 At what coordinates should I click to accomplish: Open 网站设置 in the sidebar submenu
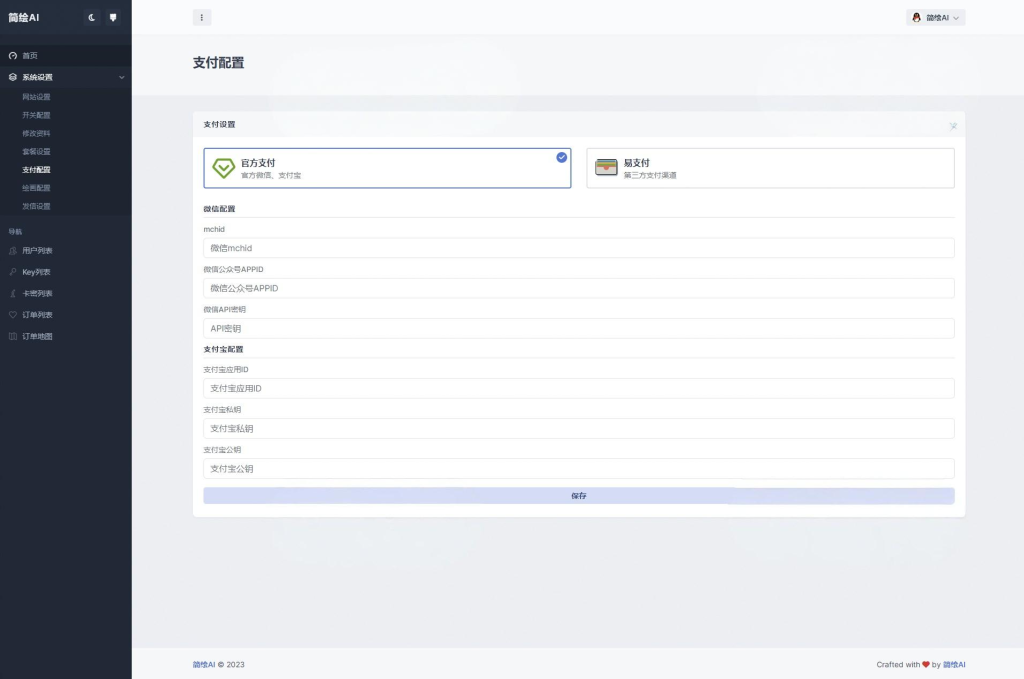pos(36,97)
